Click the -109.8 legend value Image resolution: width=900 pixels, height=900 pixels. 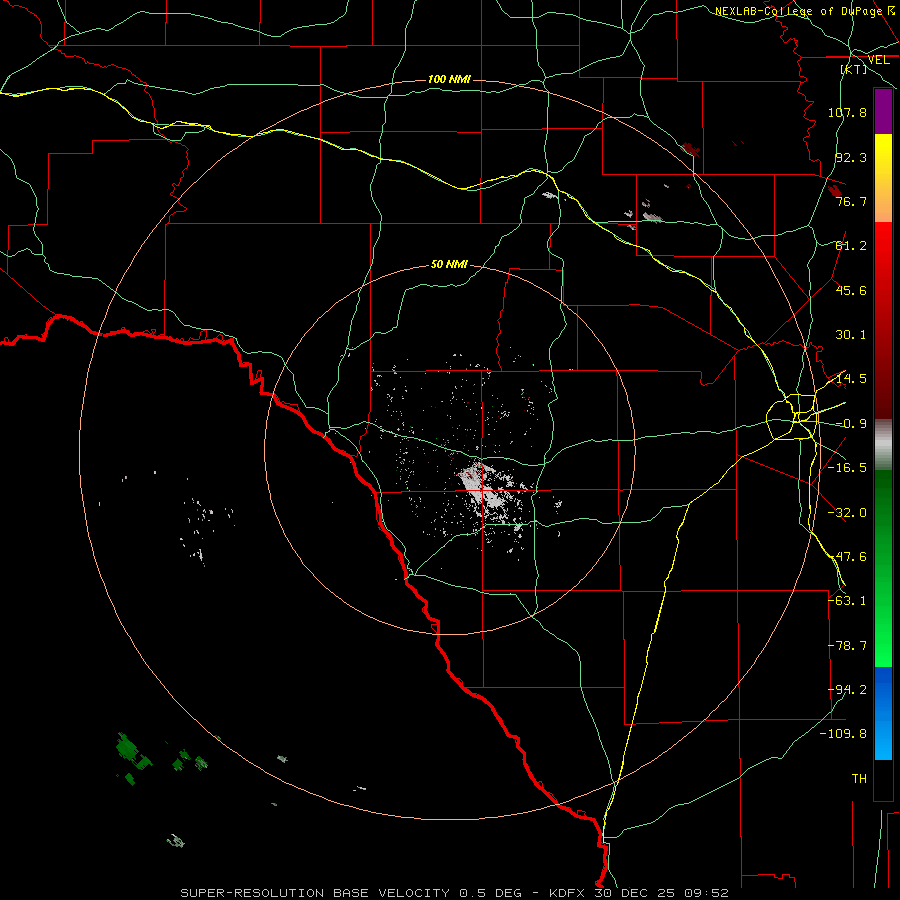(844, 734)
